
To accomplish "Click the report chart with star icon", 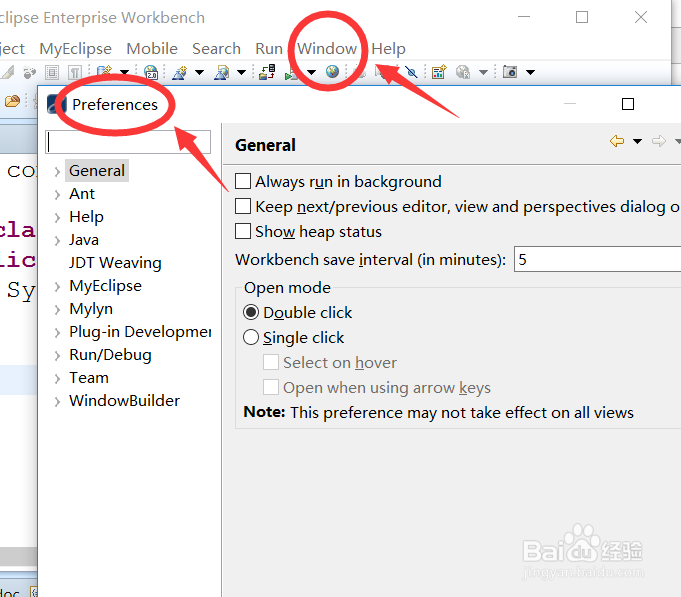I will coord(439,72).
